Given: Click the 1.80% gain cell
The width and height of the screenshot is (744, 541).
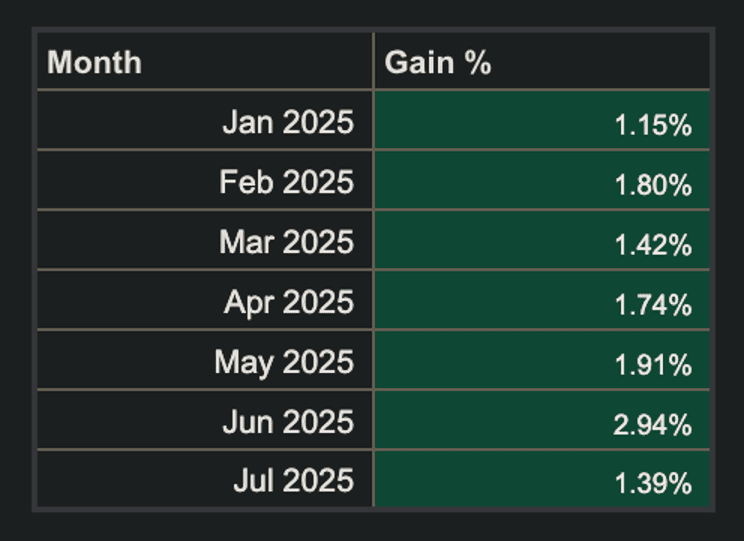Looking at the screenshot, I should click(x=653, y=185).
